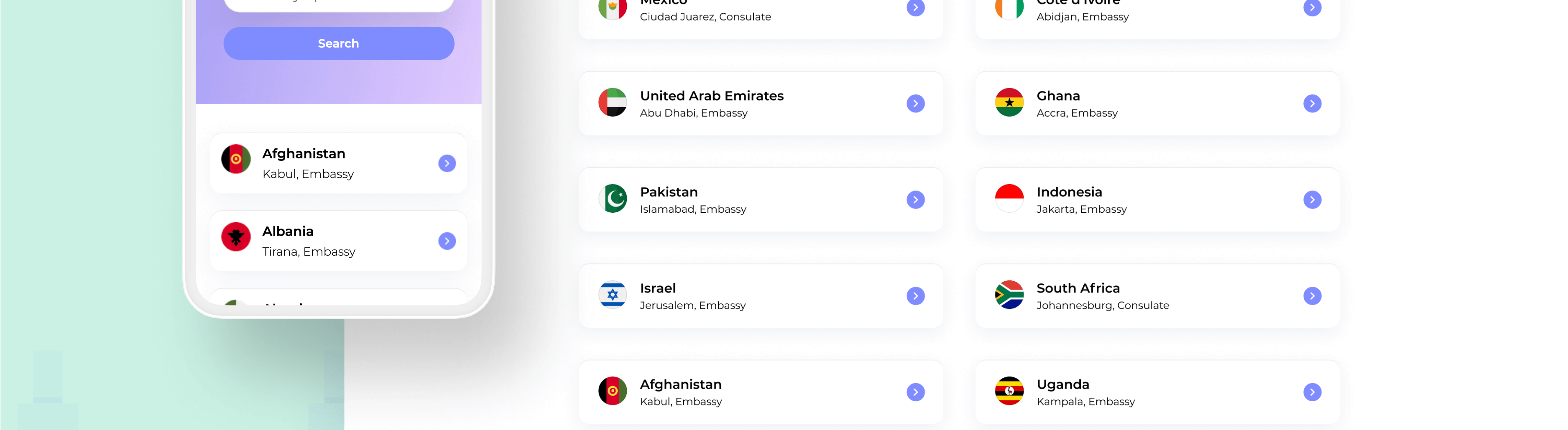Viewport: 1568px width, 430px height.
Task: Click the Israel flag icon
Action: click(x=613, y=295)
